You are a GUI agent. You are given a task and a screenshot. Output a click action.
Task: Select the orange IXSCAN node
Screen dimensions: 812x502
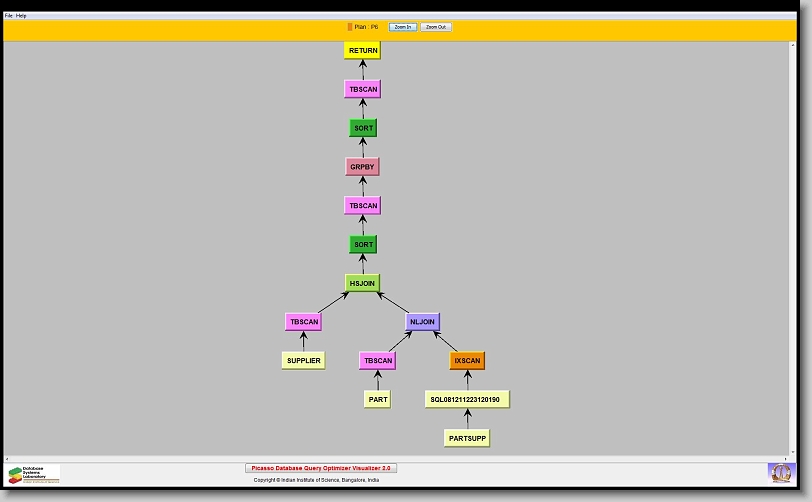467,360
